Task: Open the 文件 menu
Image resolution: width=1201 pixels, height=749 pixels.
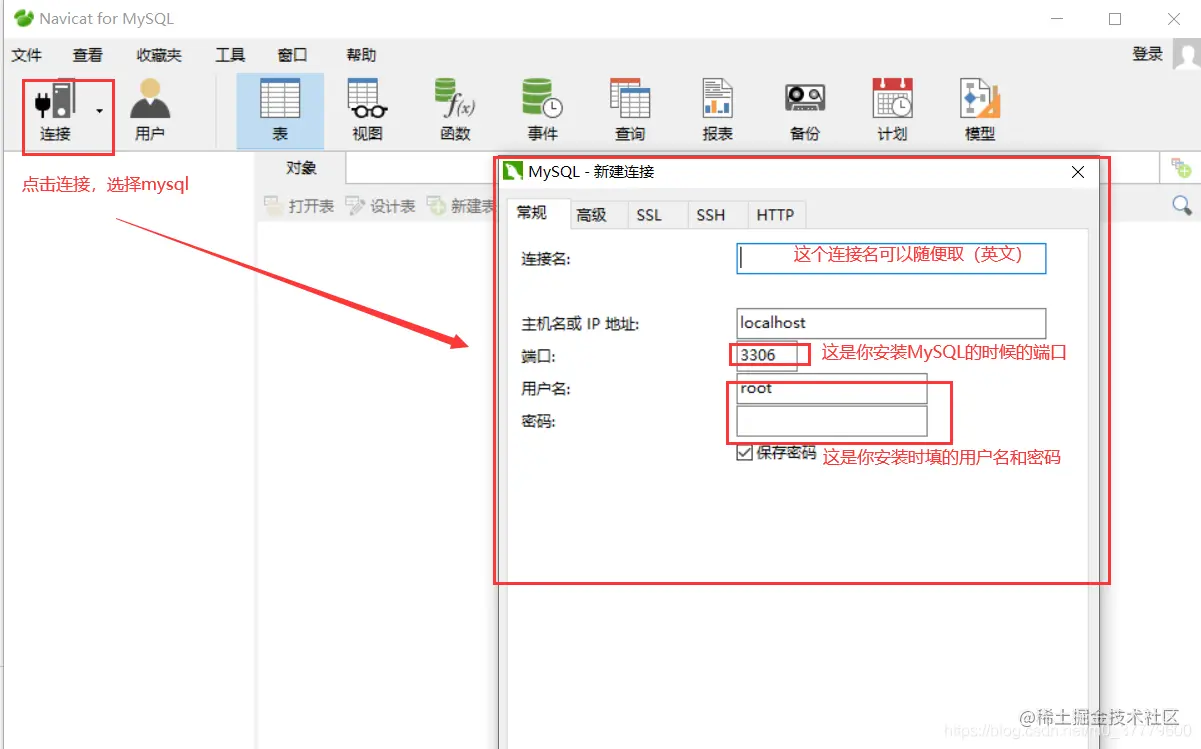Action: click(27, 55)
